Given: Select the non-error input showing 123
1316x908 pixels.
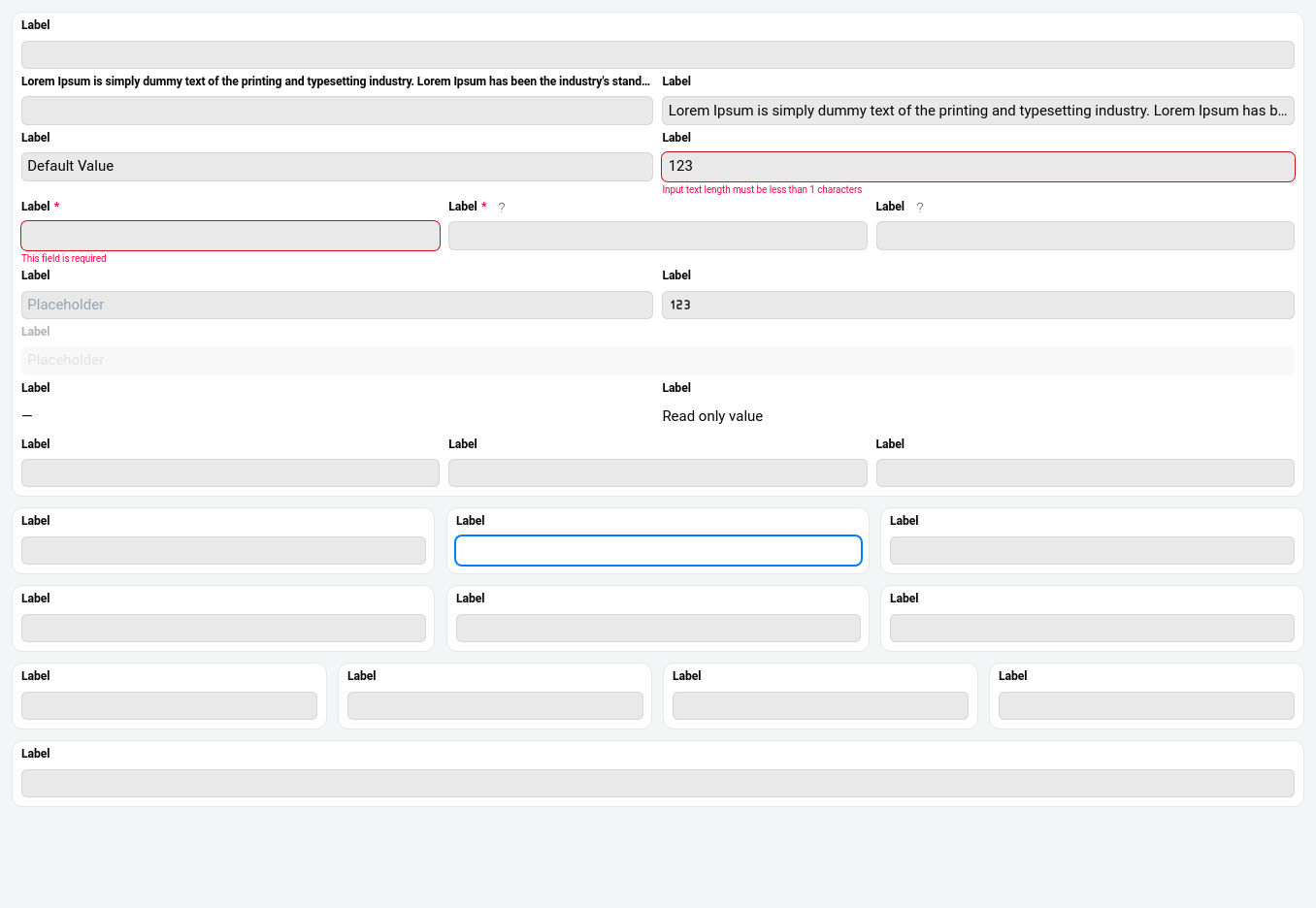Looking at the screenshot, I should pos(977,305).
